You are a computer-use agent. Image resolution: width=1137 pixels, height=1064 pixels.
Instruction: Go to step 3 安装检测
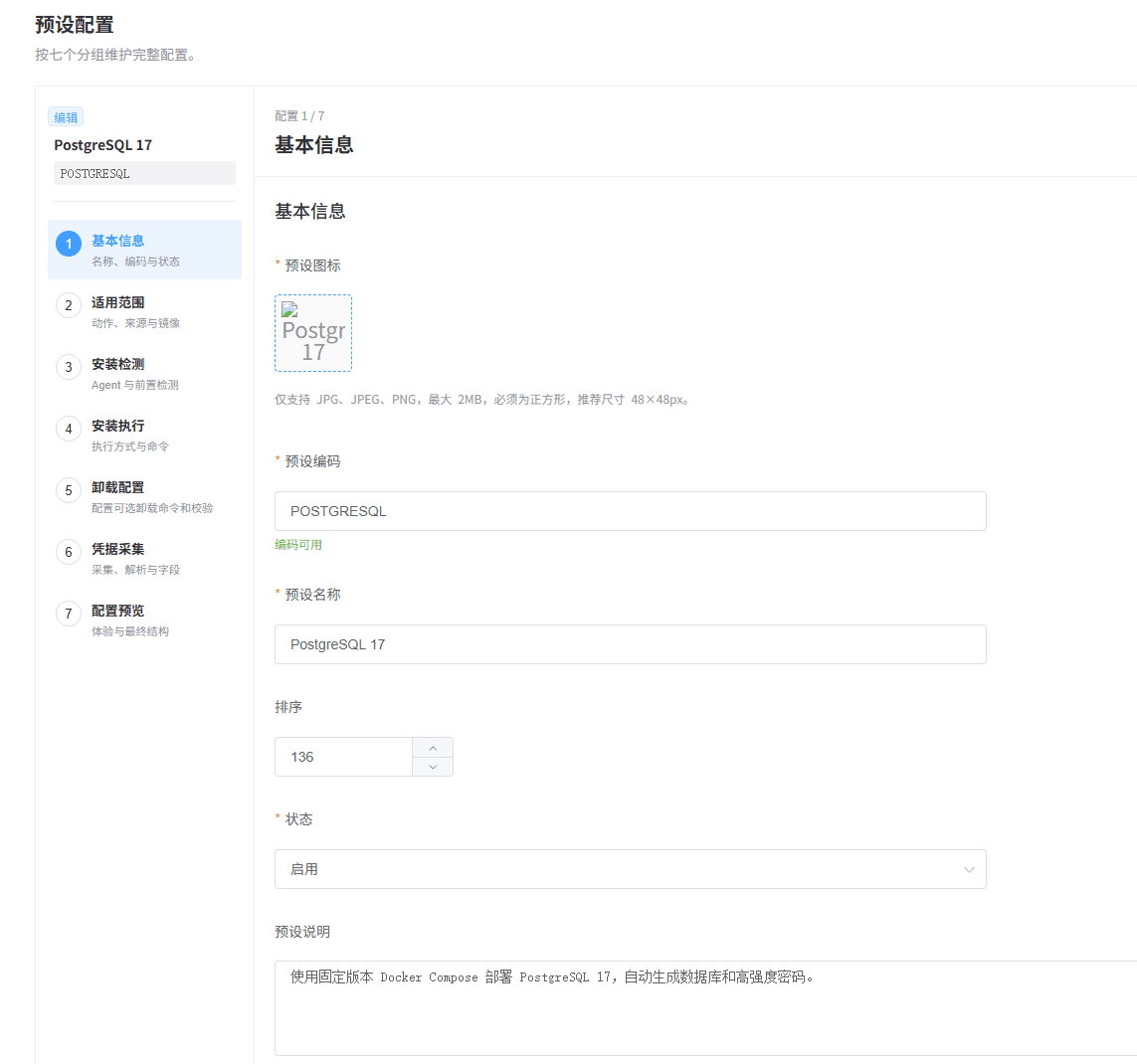tap(144, 373)
